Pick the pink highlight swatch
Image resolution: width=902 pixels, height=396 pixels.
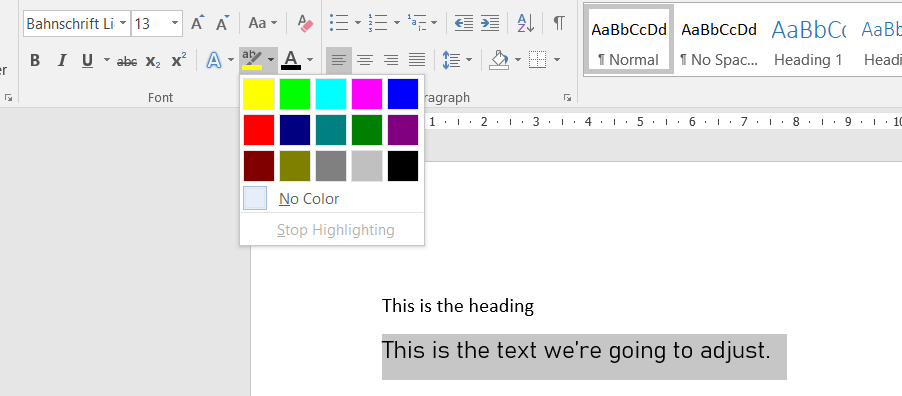(x=367, y=94)
